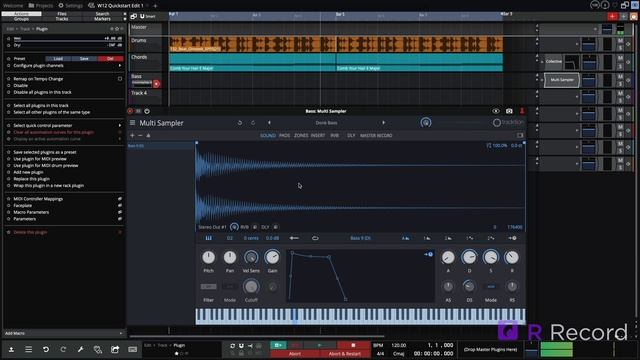Image resolution: width=640 pixels, height=360 pixels.
Task: Choose Disable all plugins in this track
Action: click(42, 92)
